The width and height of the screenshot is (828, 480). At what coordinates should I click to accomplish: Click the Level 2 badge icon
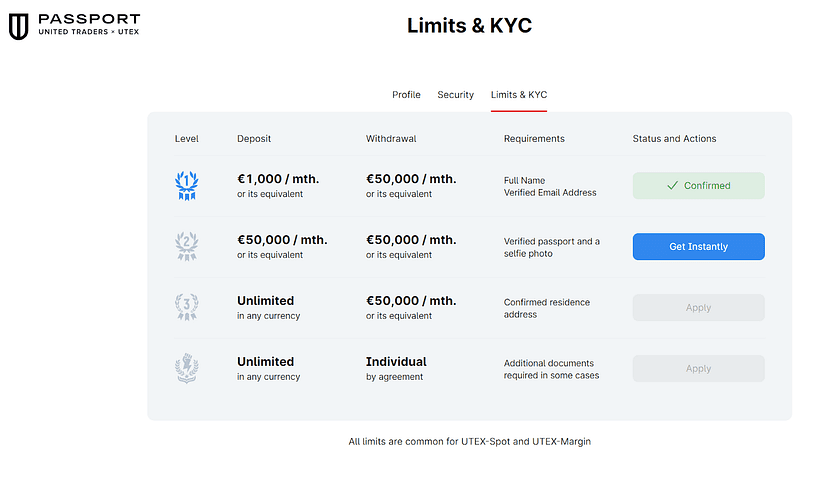pos(186,246)
